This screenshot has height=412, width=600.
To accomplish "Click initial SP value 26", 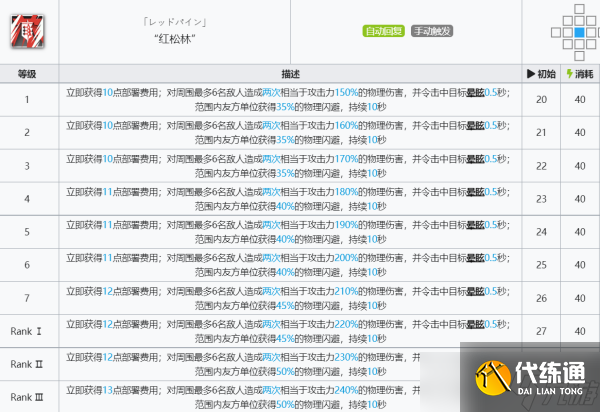I will coord(541,298).
